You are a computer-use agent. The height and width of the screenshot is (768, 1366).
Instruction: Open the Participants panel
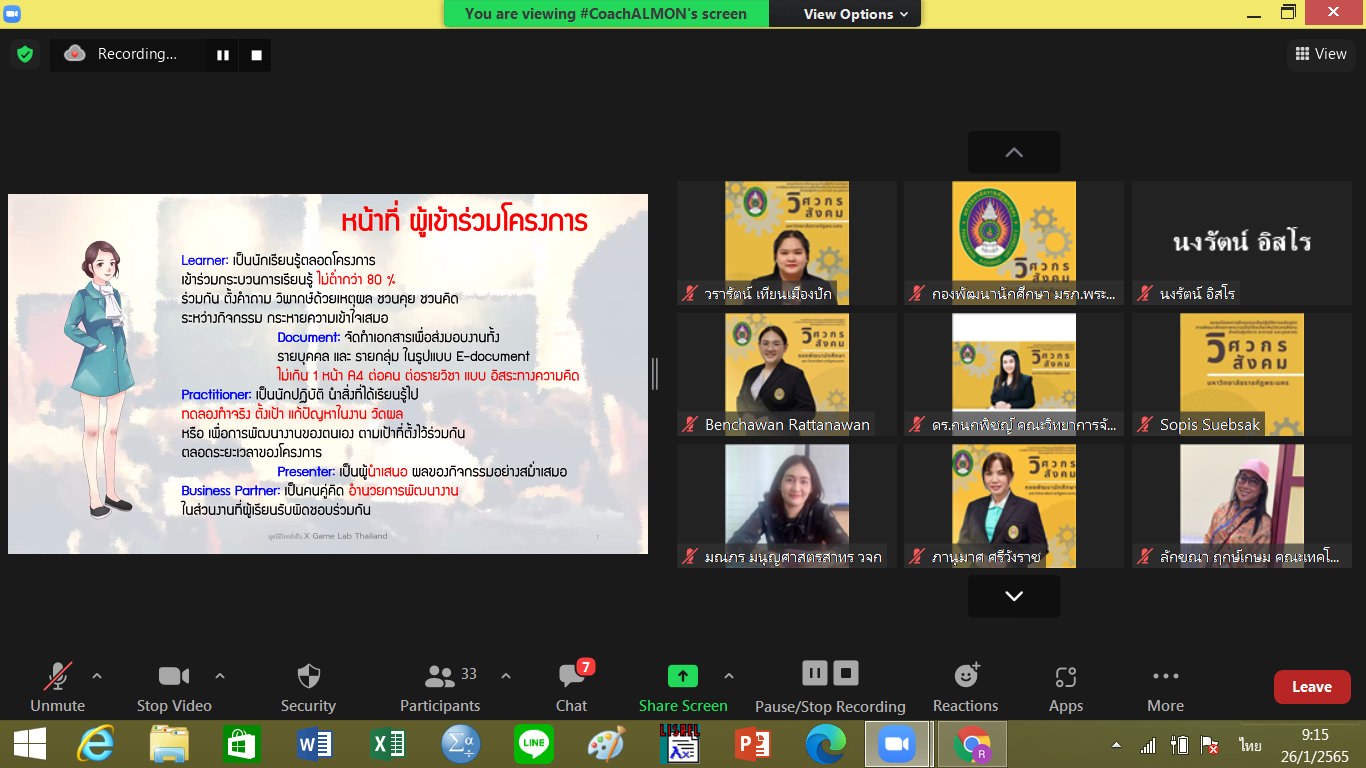440,687
